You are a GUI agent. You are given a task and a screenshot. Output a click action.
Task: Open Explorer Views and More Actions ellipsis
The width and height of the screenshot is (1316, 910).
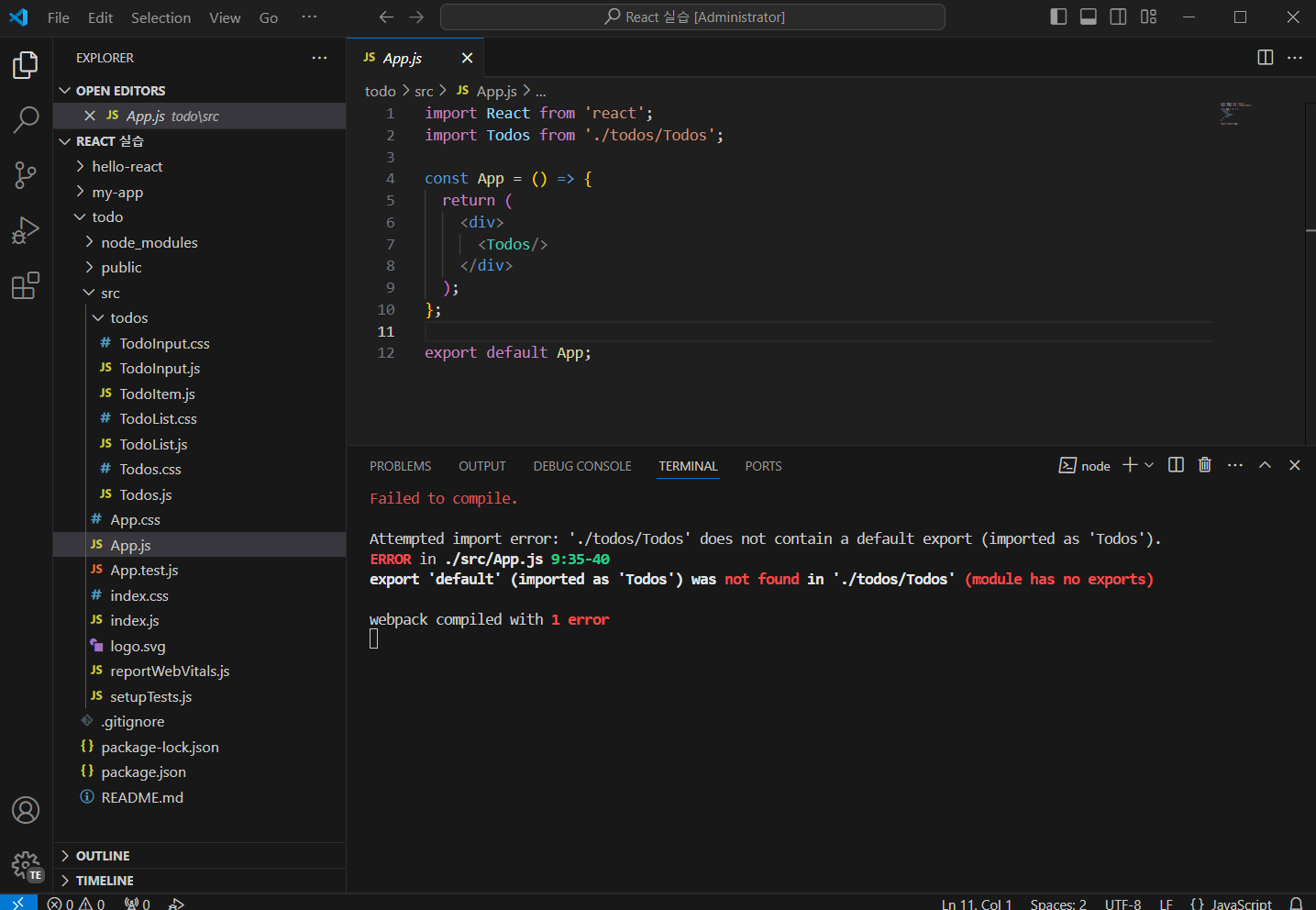pyautogui.click(x=319, y=58)
